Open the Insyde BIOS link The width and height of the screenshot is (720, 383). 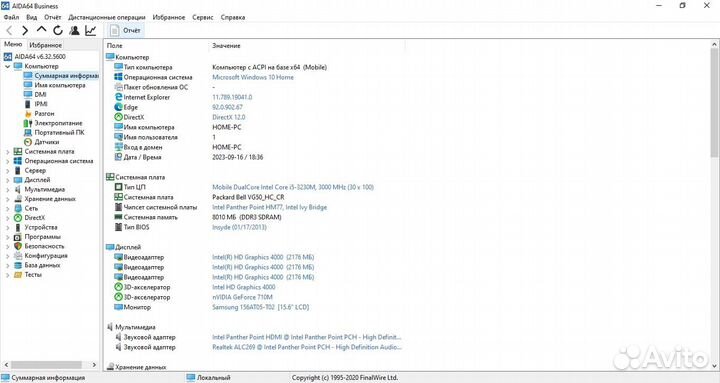[x=239, y=227]
